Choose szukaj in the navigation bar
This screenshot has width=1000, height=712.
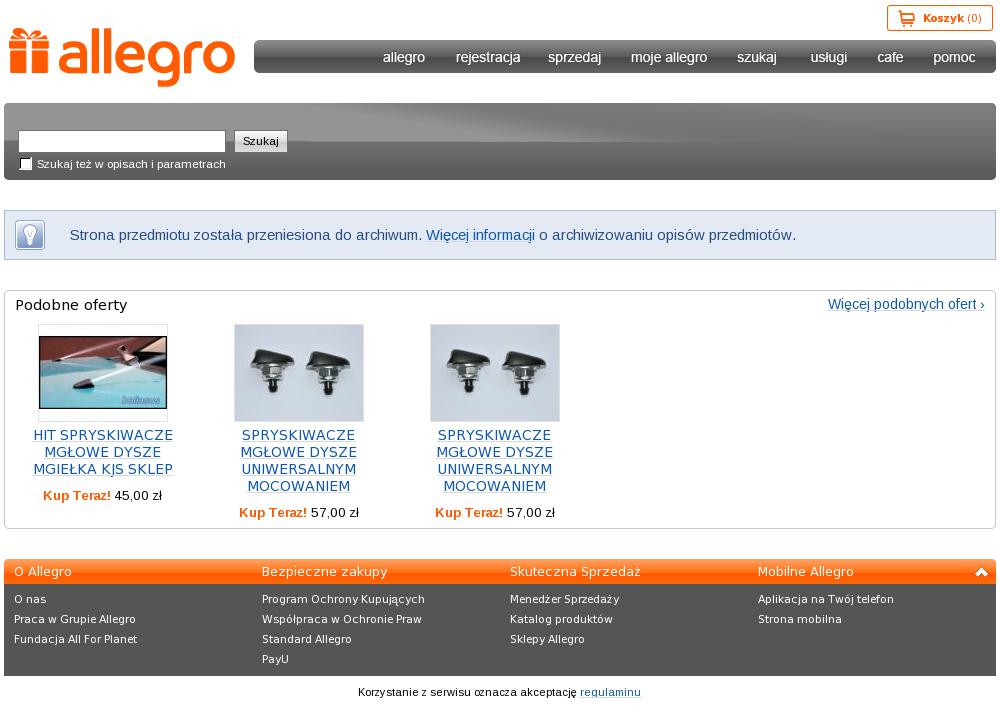pyautogui.click(x=757, y=57)
